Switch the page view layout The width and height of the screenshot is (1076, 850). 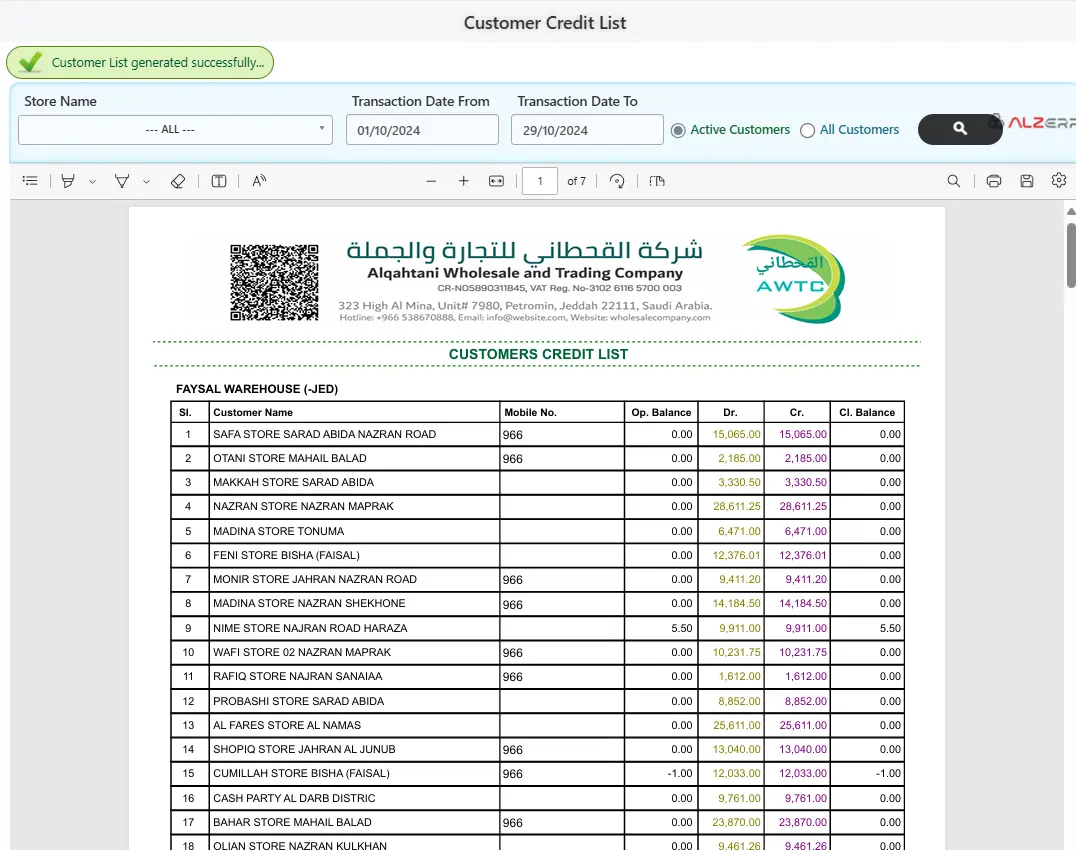(x=656, y=181)
